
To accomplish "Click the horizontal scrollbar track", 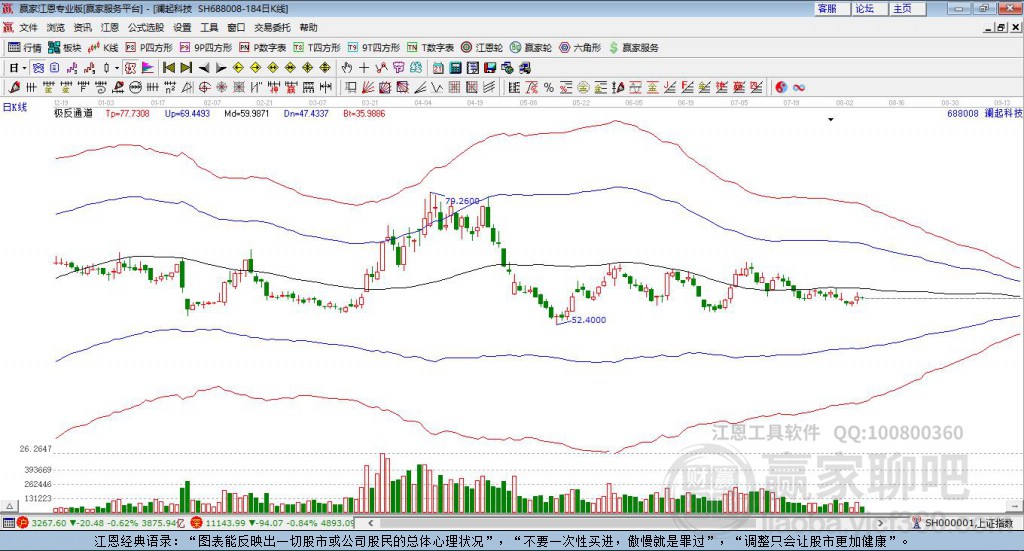I will pyautogui.click(x=626, y=523).
